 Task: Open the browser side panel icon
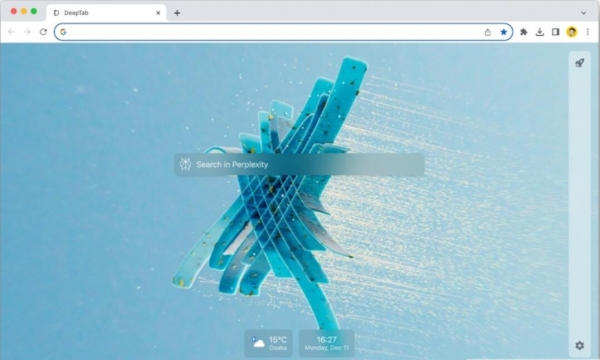[555, 32]
